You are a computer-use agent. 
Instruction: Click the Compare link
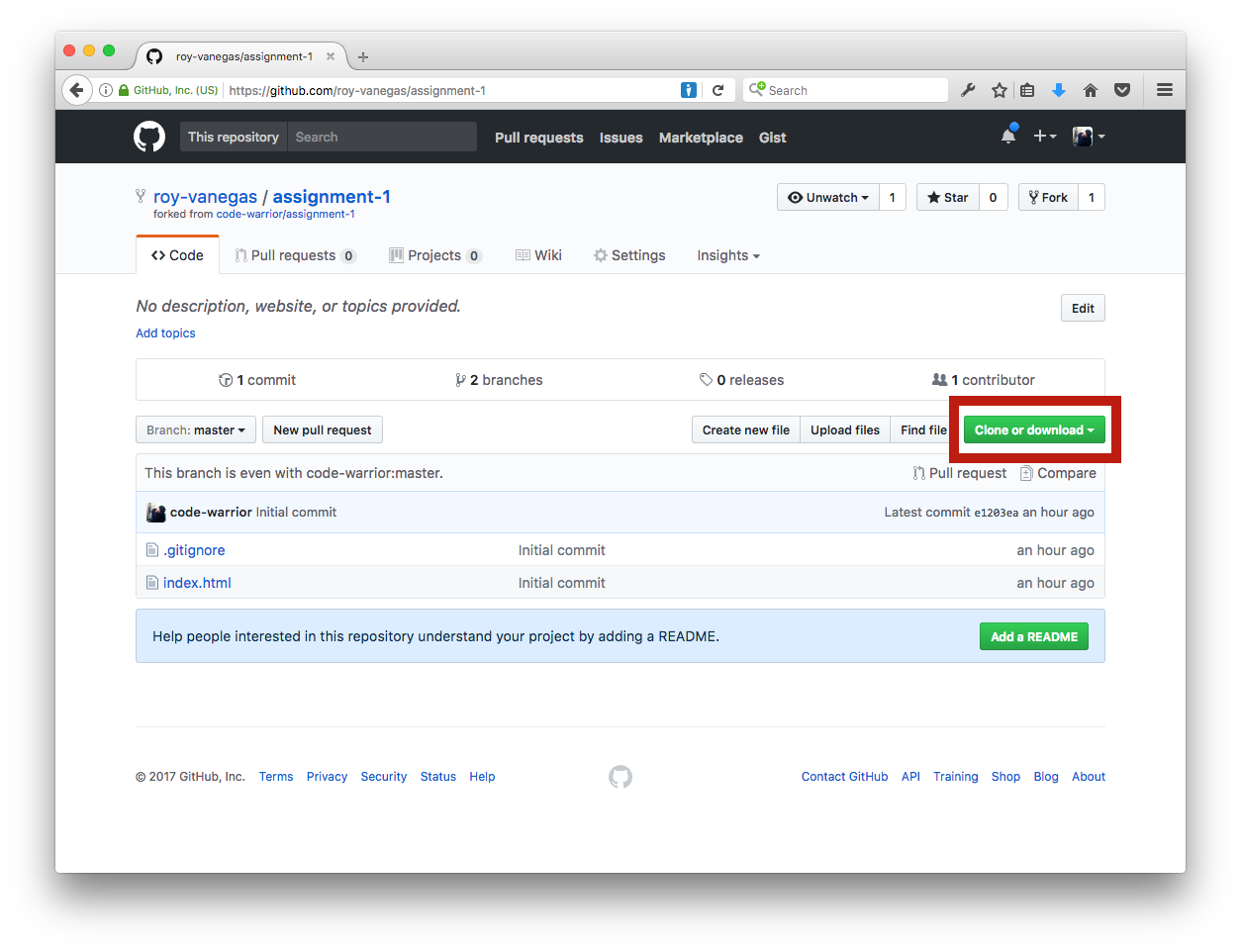1058,473
